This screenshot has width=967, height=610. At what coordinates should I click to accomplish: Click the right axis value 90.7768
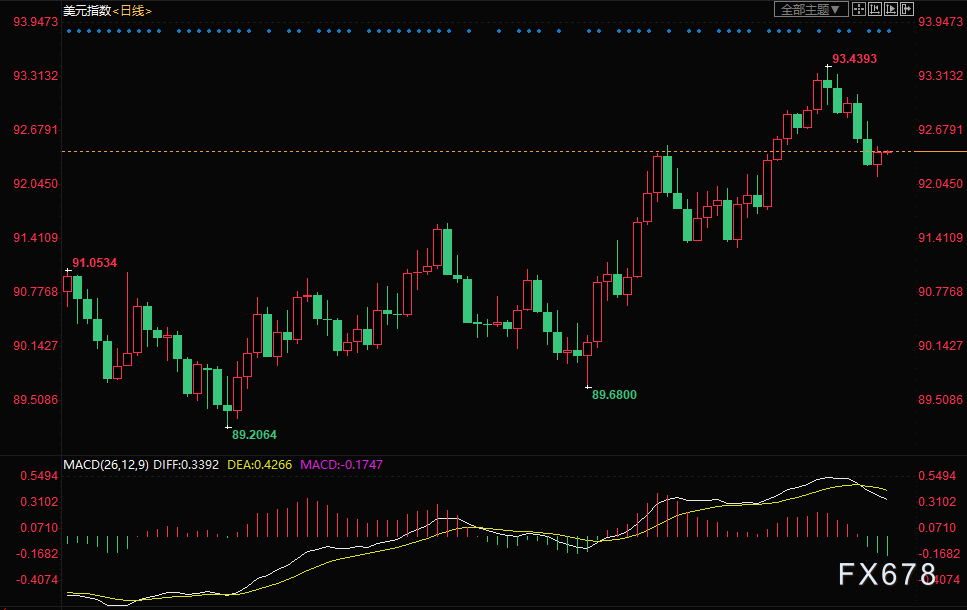(940, 292)
